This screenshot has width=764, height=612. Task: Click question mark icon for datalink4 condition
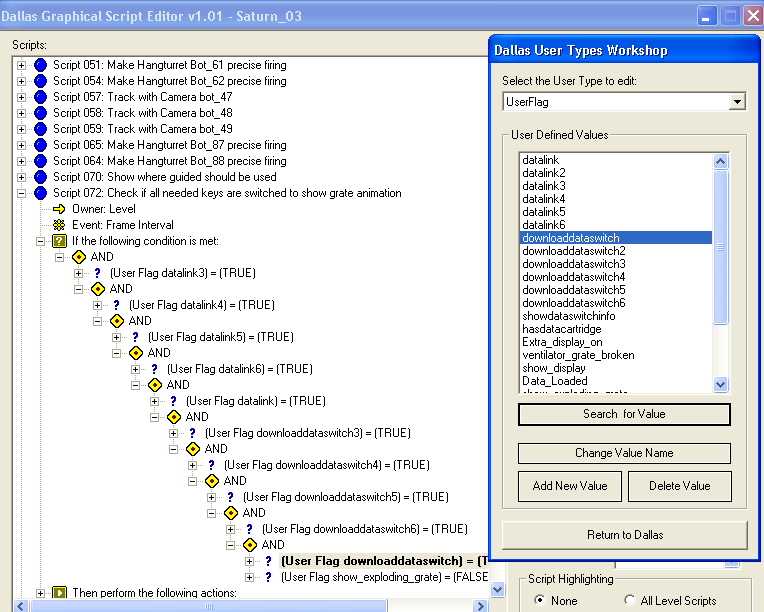(x=116, y=305)
